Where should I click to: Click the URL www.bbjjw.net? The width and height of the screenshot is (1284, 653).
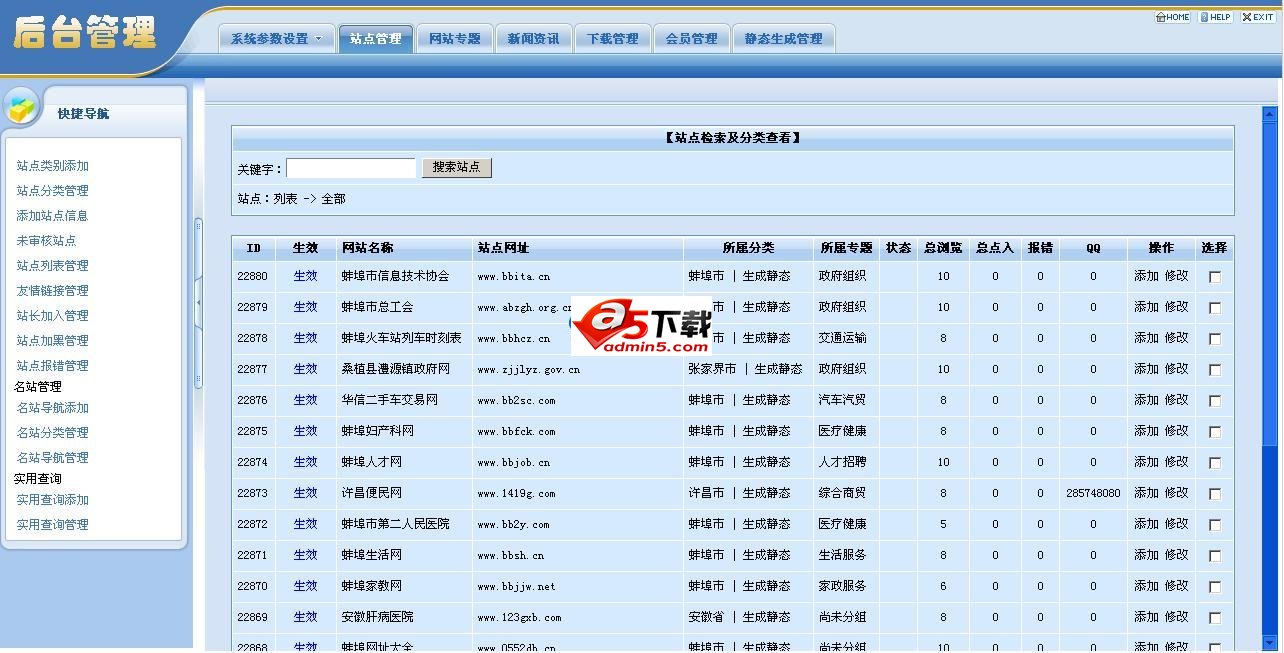pos(516,587)
